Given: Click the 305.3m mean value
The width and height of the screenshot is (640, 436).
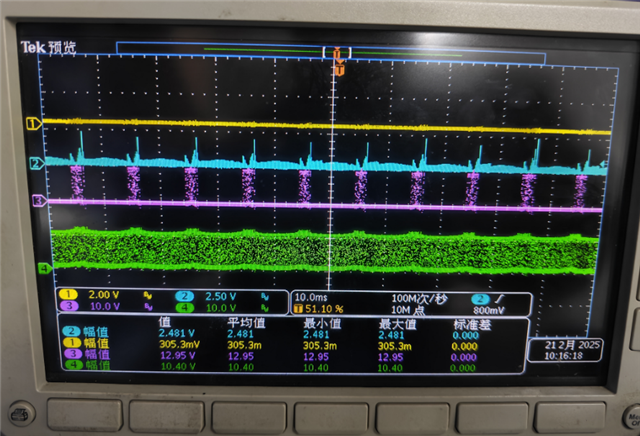Looking at the screenshot, I should pyautogui.click(x=244, y=345).
